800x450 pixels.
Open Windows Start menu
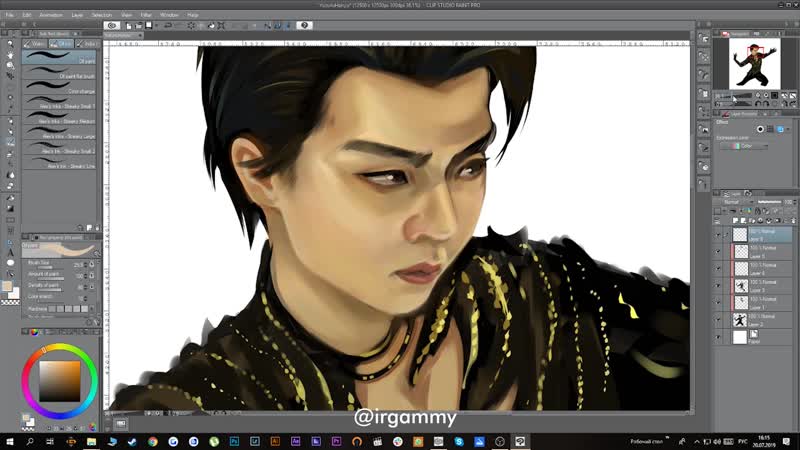coord(10,441)
